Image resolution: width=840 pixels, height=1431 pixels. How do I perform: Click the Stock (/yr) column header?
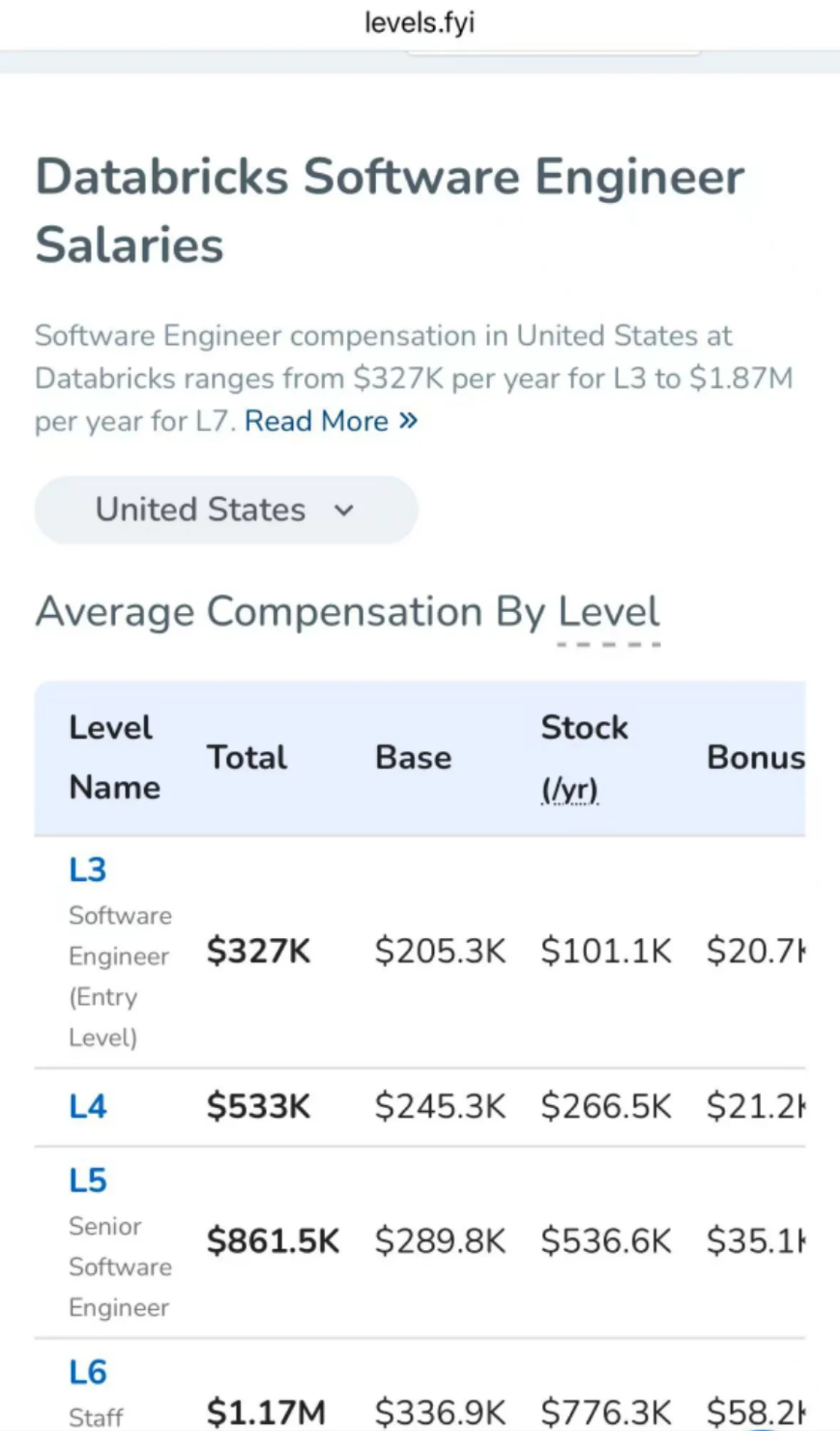[584, 757]
